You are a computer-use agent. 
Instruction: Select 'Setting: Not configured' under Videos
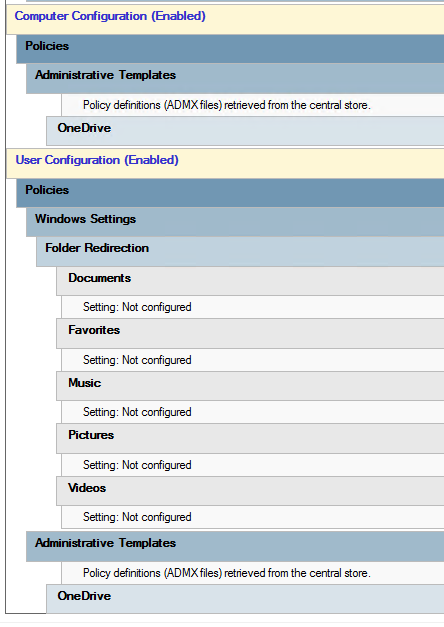tap(137, 517)
